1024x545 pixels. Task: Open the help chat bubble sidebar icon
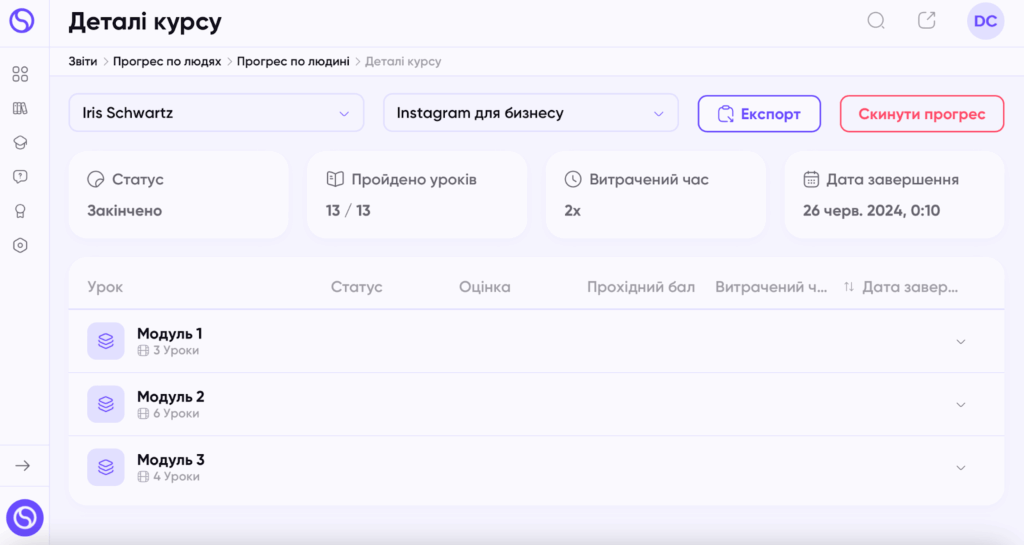click(x=20, y=177)
